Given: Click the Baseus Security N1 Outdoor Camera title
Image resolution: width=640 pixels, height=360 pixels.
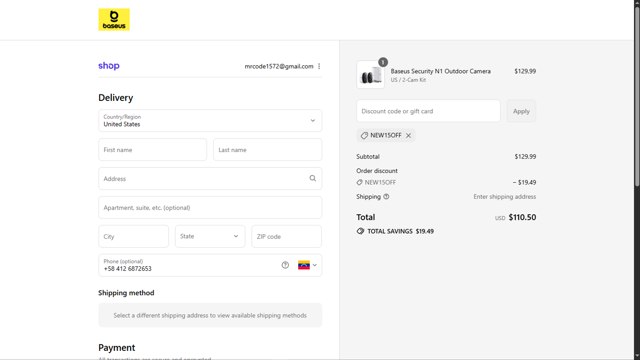Looking at the screenshot, I should (441, 71).
